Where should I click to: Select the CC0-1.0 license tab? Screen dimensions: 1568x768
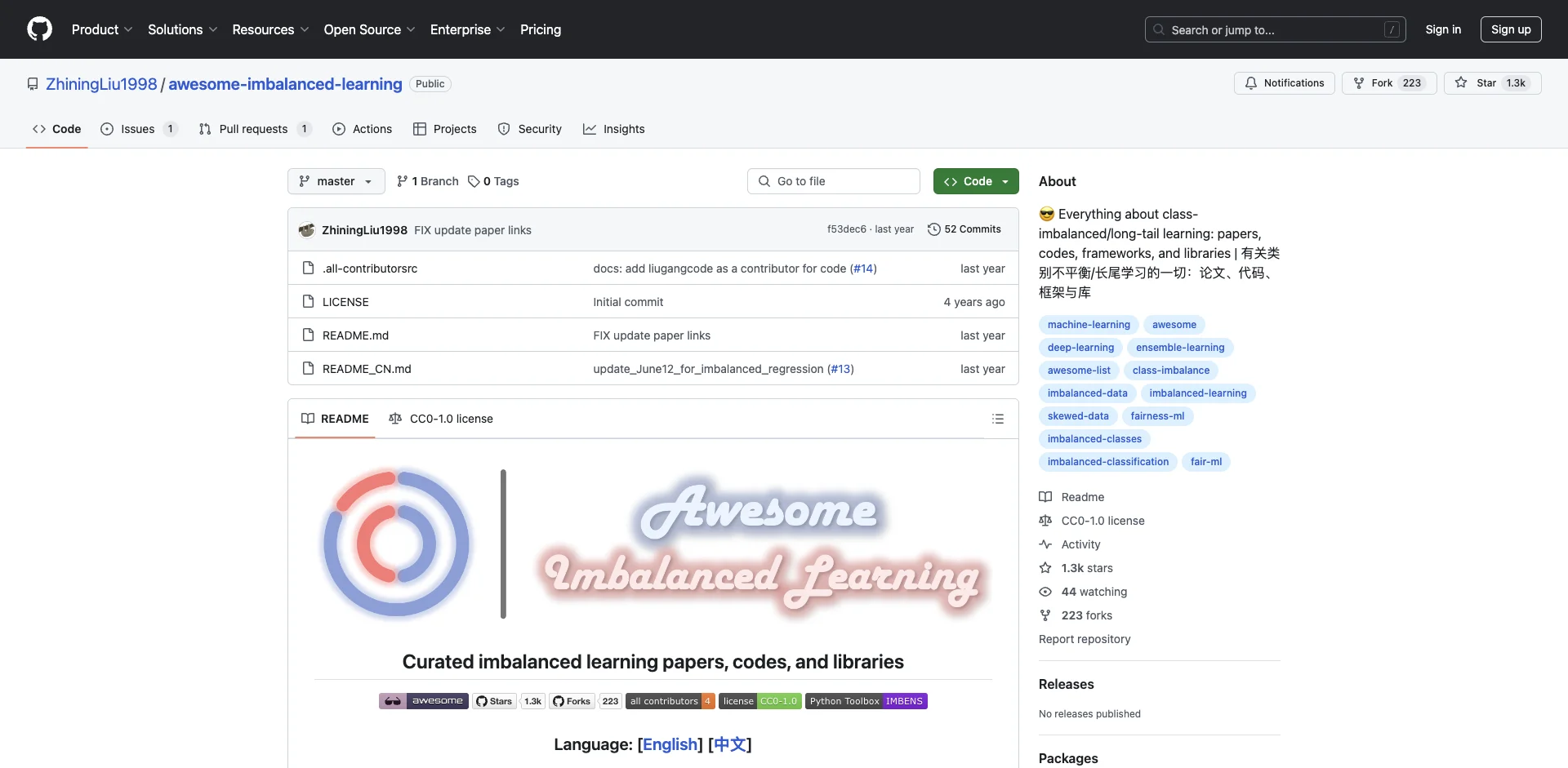point(441,419)
